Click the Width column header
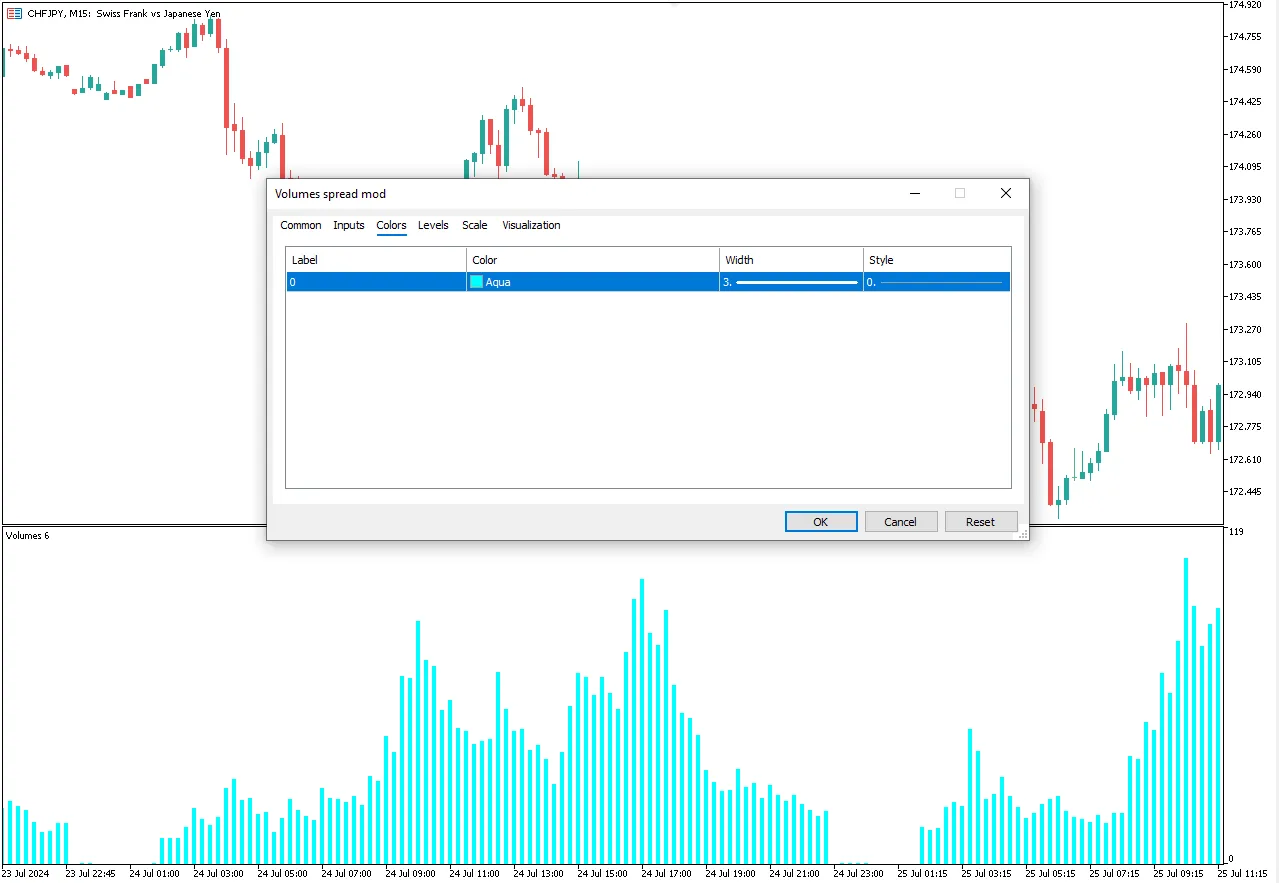Screen dimensions: 1279x883 [x=791, y=260]
